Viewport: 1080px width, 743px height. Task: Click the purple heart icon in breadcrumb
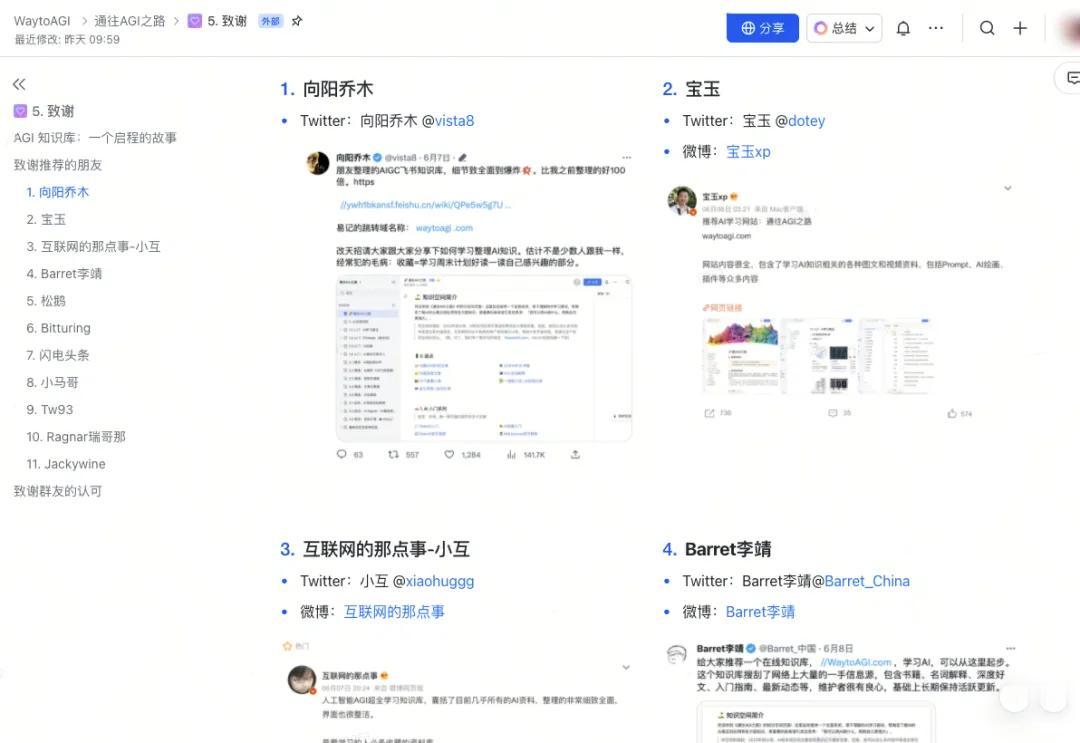(x=195, y=21)
